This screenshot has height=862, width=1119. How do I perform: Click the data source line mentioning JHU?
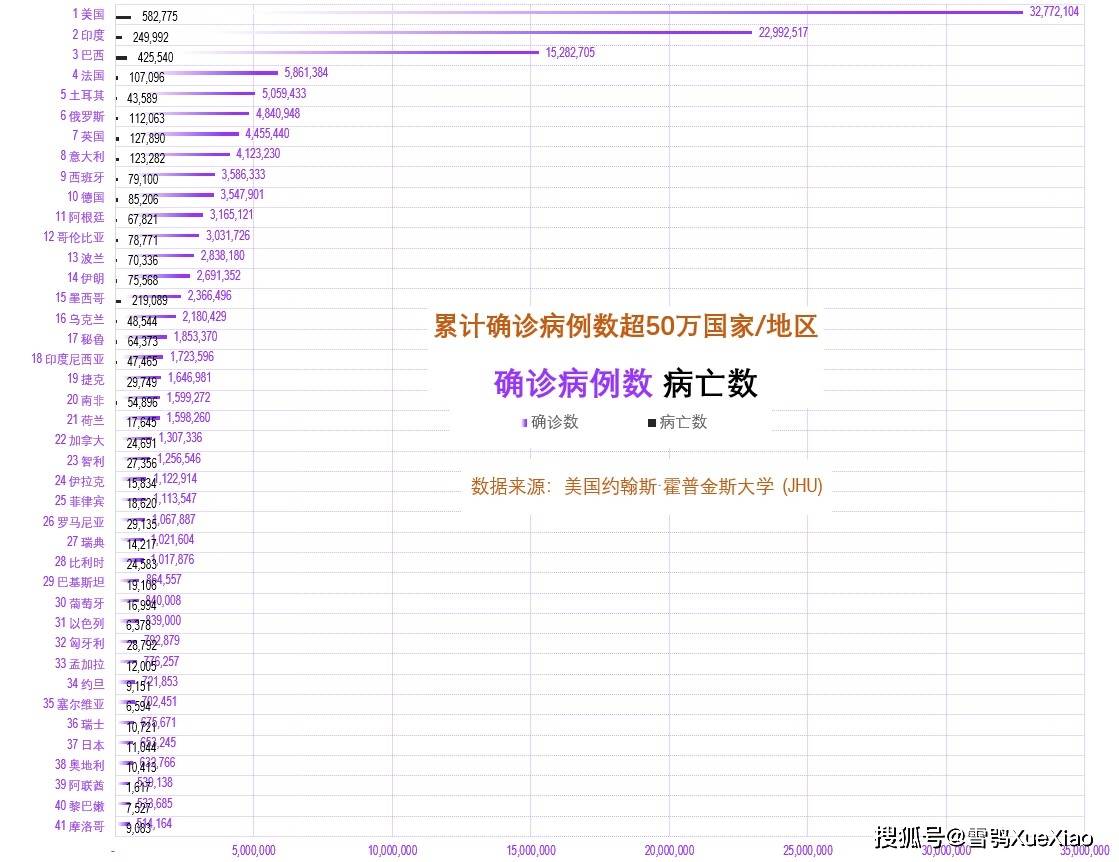tap(647, 487)
